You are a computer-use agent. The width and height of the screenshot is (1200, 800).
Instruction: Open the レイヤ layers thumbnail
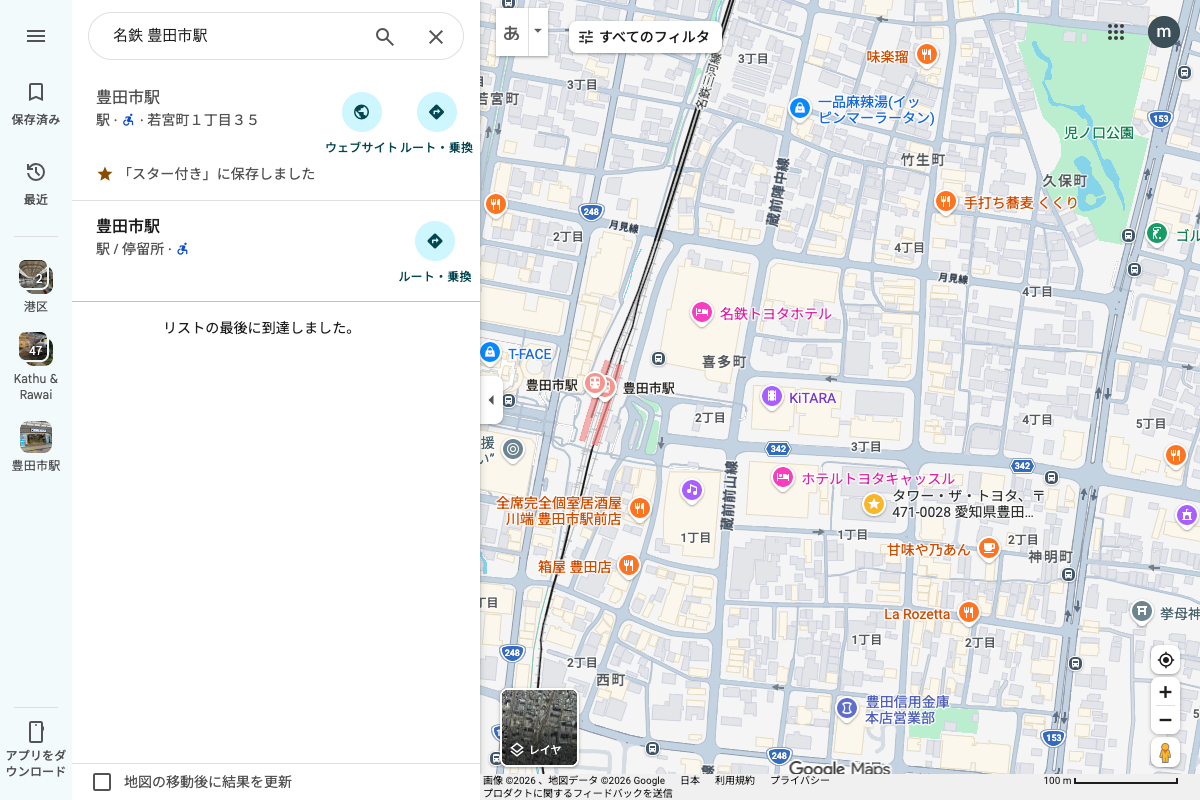(539, 728)
